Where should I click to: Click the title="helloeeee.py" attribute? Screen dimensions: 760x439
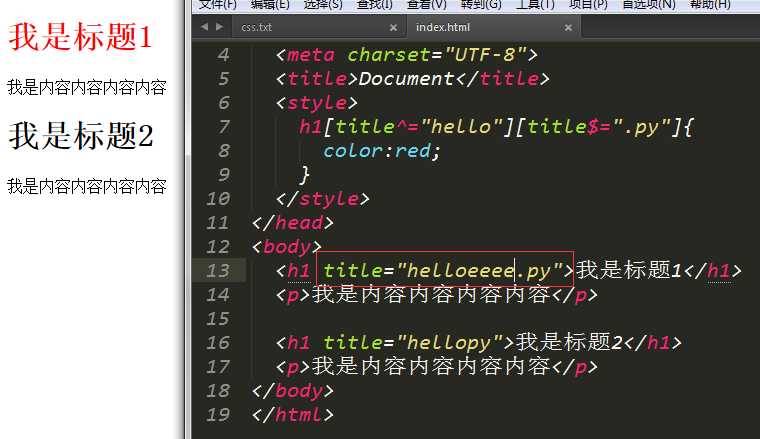443,270
